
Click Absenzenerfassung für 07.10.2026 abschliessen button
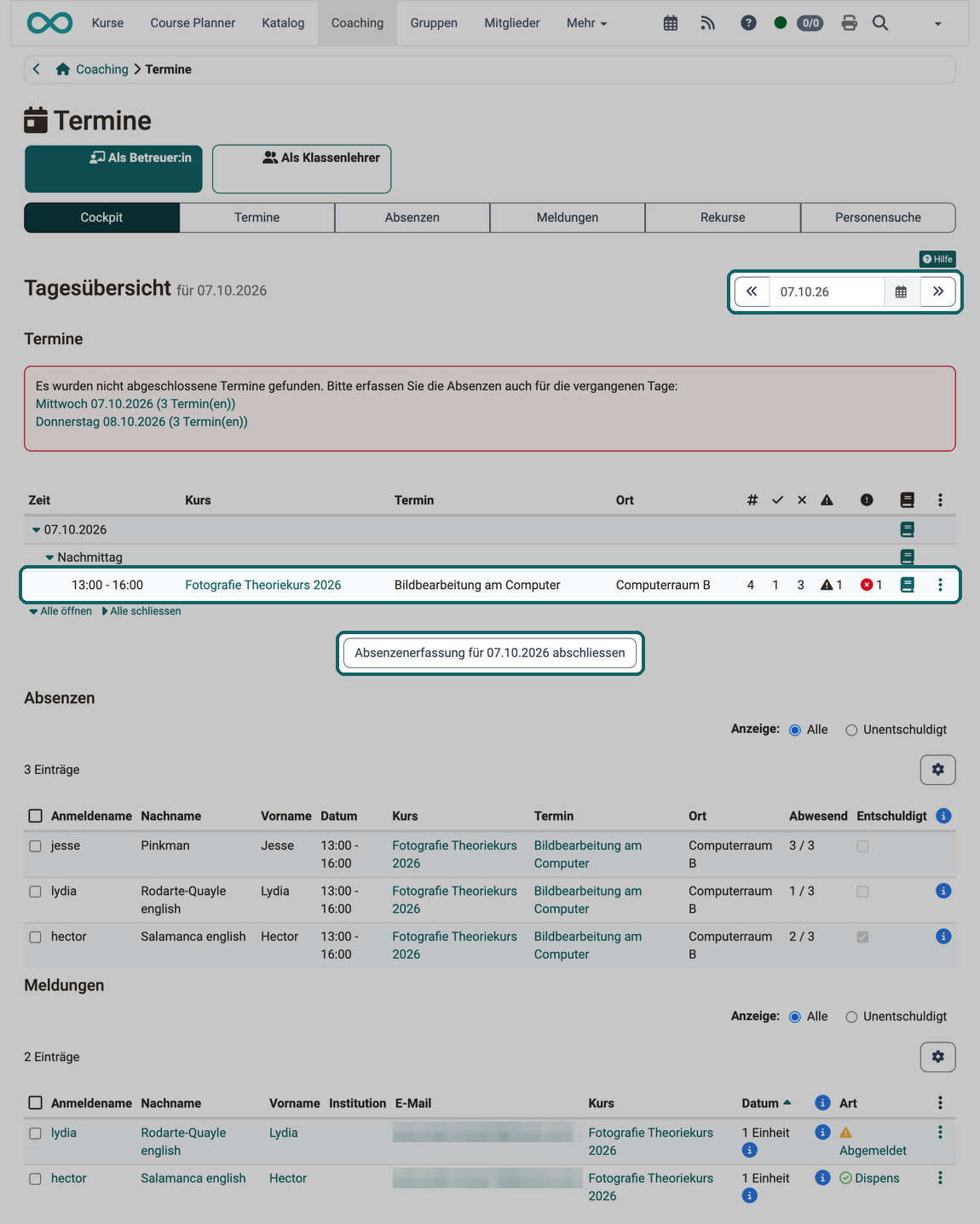(490, 653)
